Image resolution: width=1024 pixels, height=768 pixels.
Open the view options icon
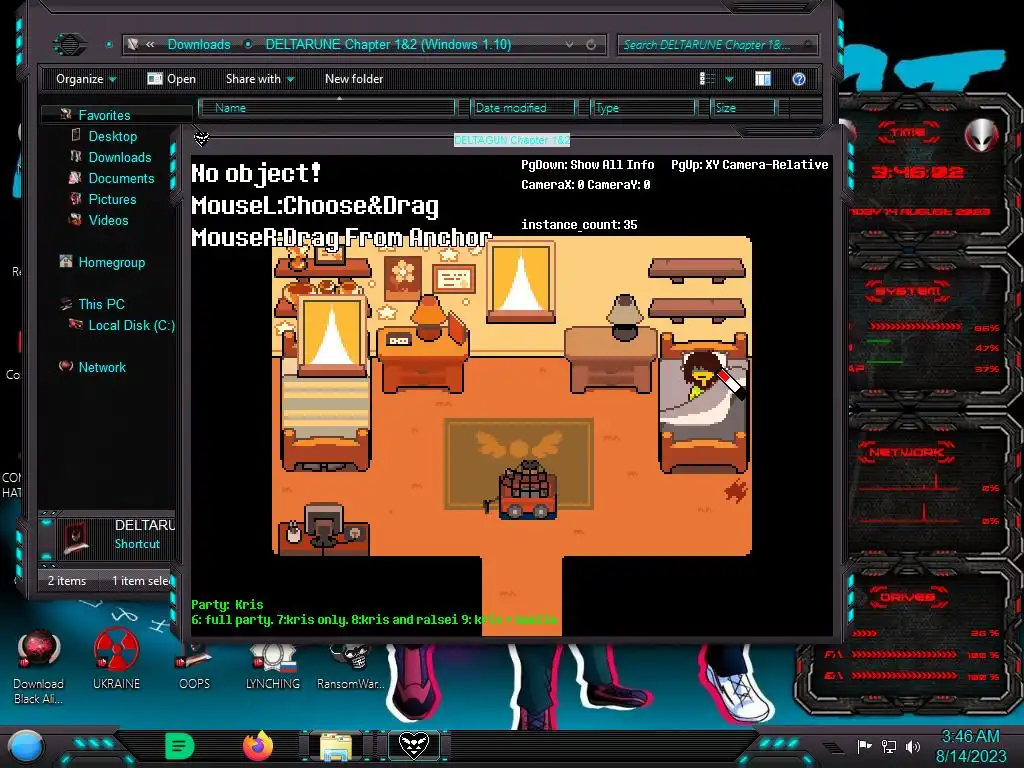pos(707,79)
